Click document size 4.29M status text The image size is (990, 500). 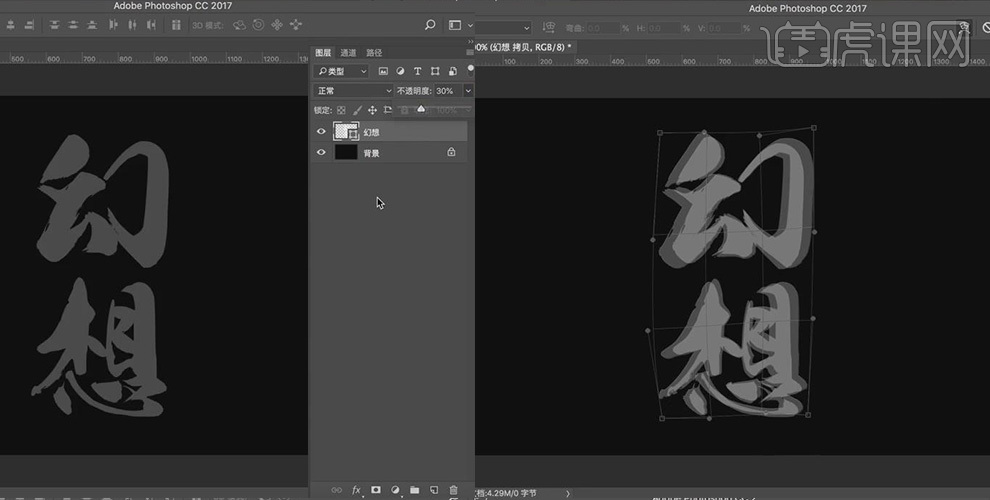506,493
